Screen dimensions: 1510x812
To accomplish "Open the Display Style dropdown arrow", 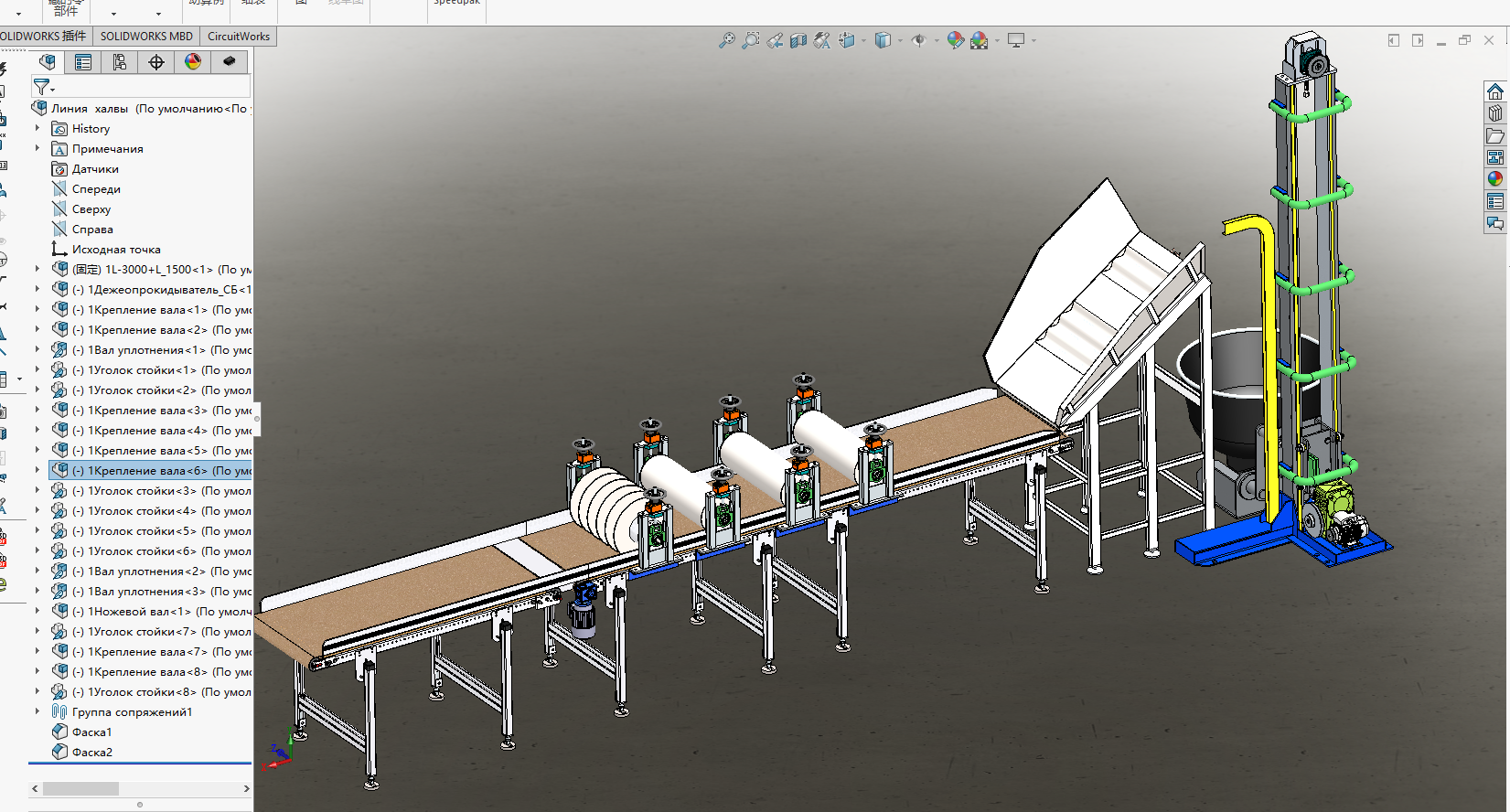I will click(900, 40).
